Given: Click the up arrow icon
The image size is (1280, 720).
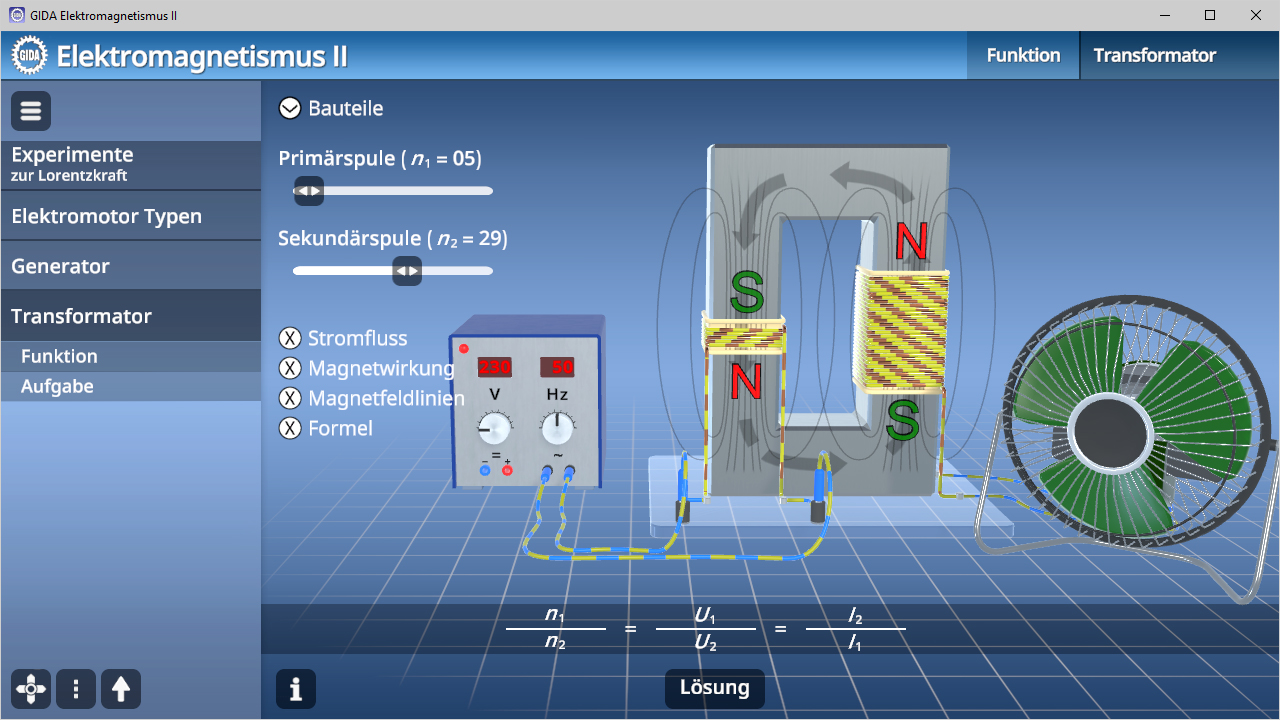Looking at the screenshot, I should 121,689.
